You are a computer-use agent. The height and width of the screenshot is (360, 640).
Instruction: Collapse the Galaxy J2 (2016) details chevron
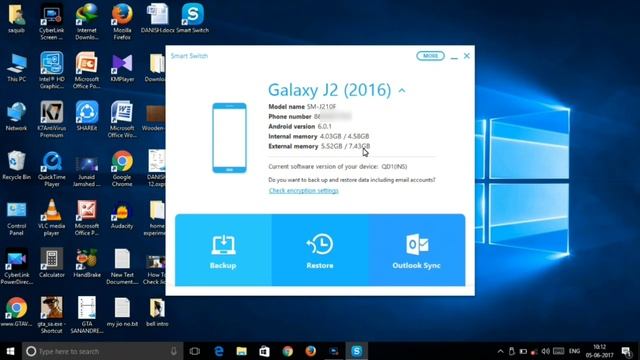(x=402, y=91)
